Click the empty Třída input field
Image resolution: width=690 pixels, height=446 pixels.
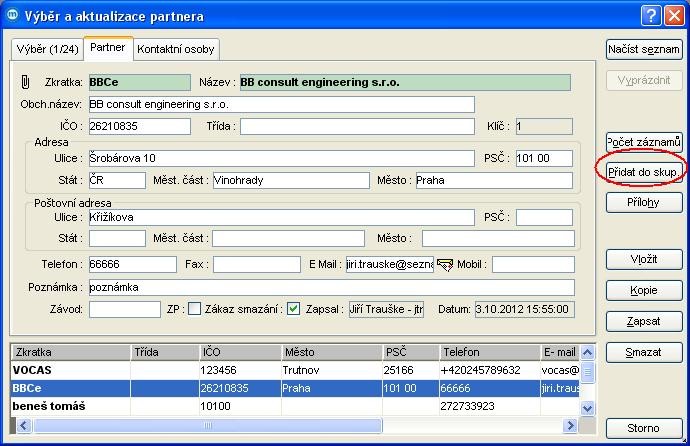tap(357, 126)
